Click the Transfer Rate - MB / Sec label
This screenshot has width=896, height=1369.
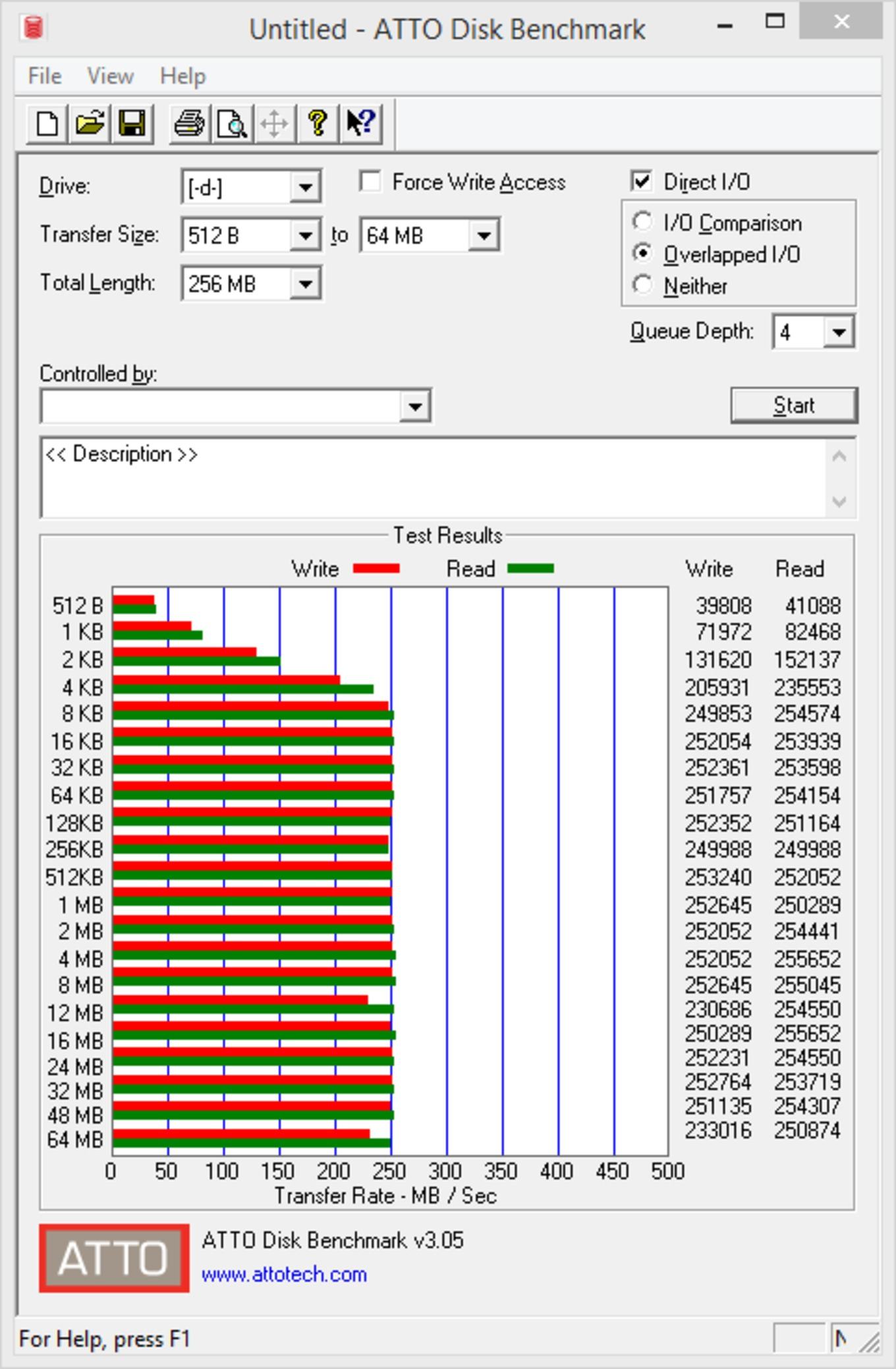tap(385, 1196)
